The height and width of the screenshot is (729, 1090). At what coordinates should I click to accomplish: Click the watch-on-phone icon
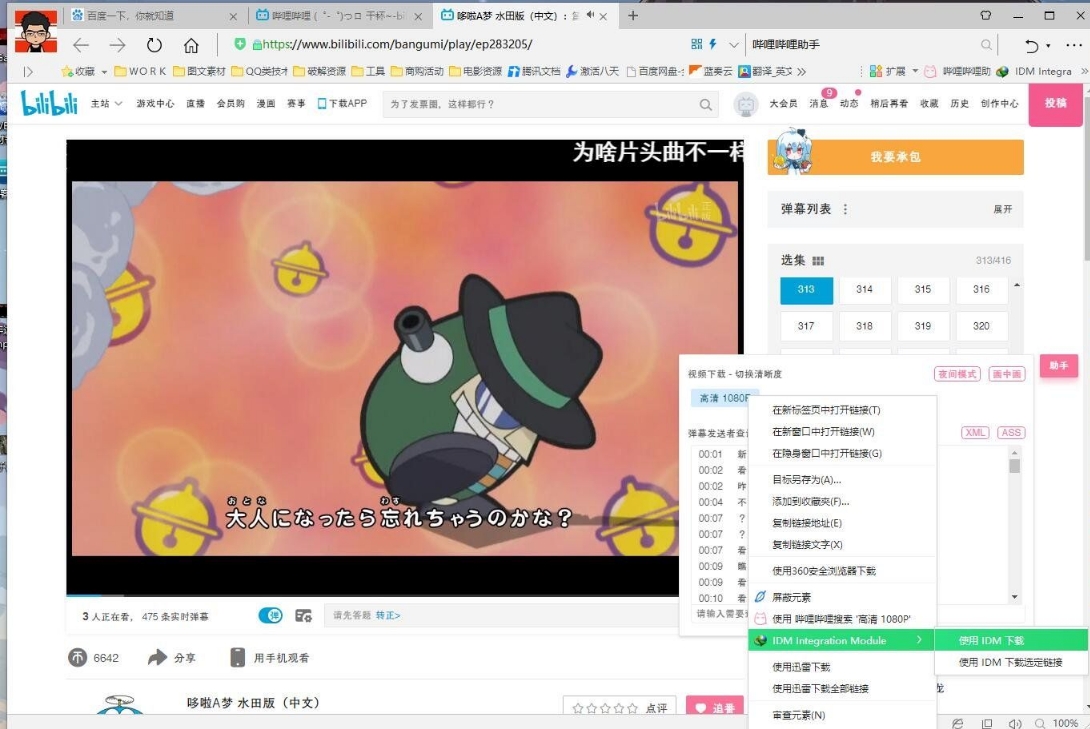pyautogui.click(x=238, y=657)
